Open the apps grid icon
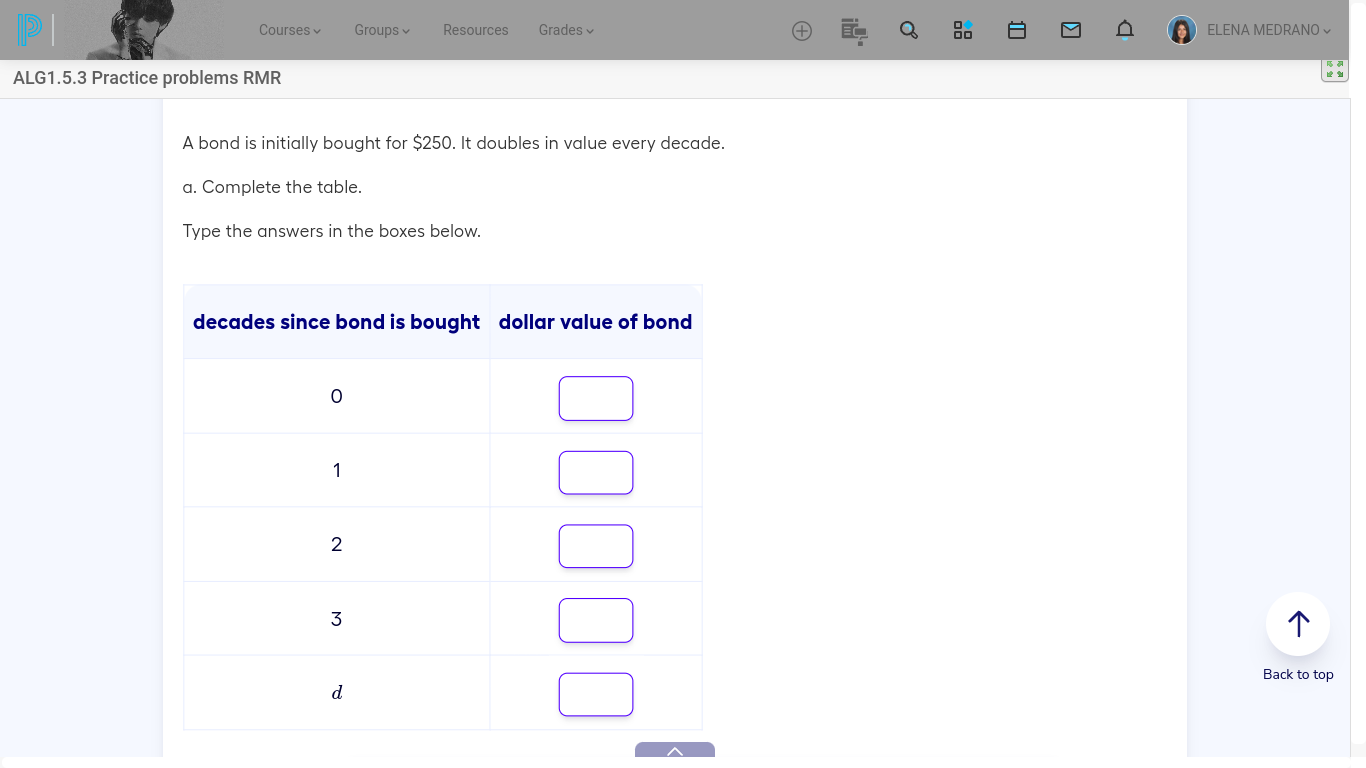Viewport: 1366px width, 768px height. [x=962, y=30]
